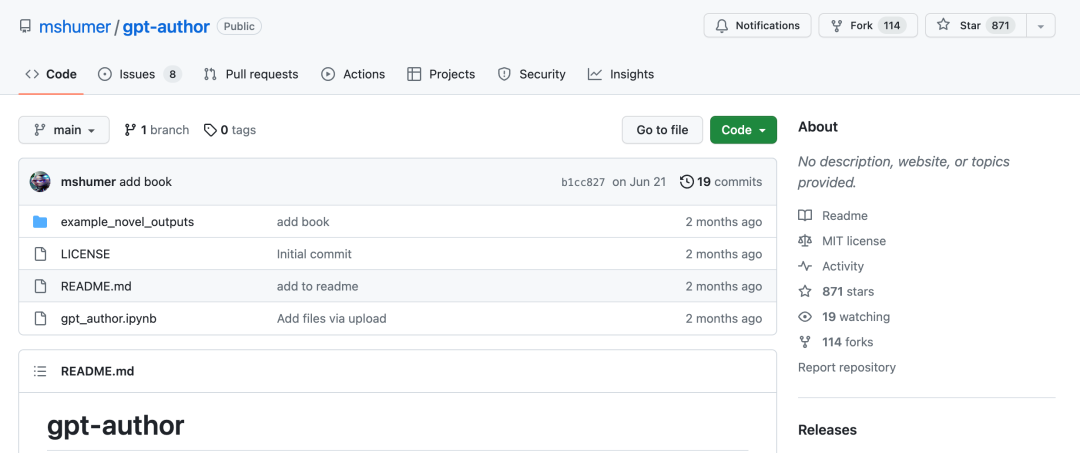This screenshot has width=1080, height=453.
Task: Click the Go to file button
Action: pyautogui.click(x=662, y=129)
